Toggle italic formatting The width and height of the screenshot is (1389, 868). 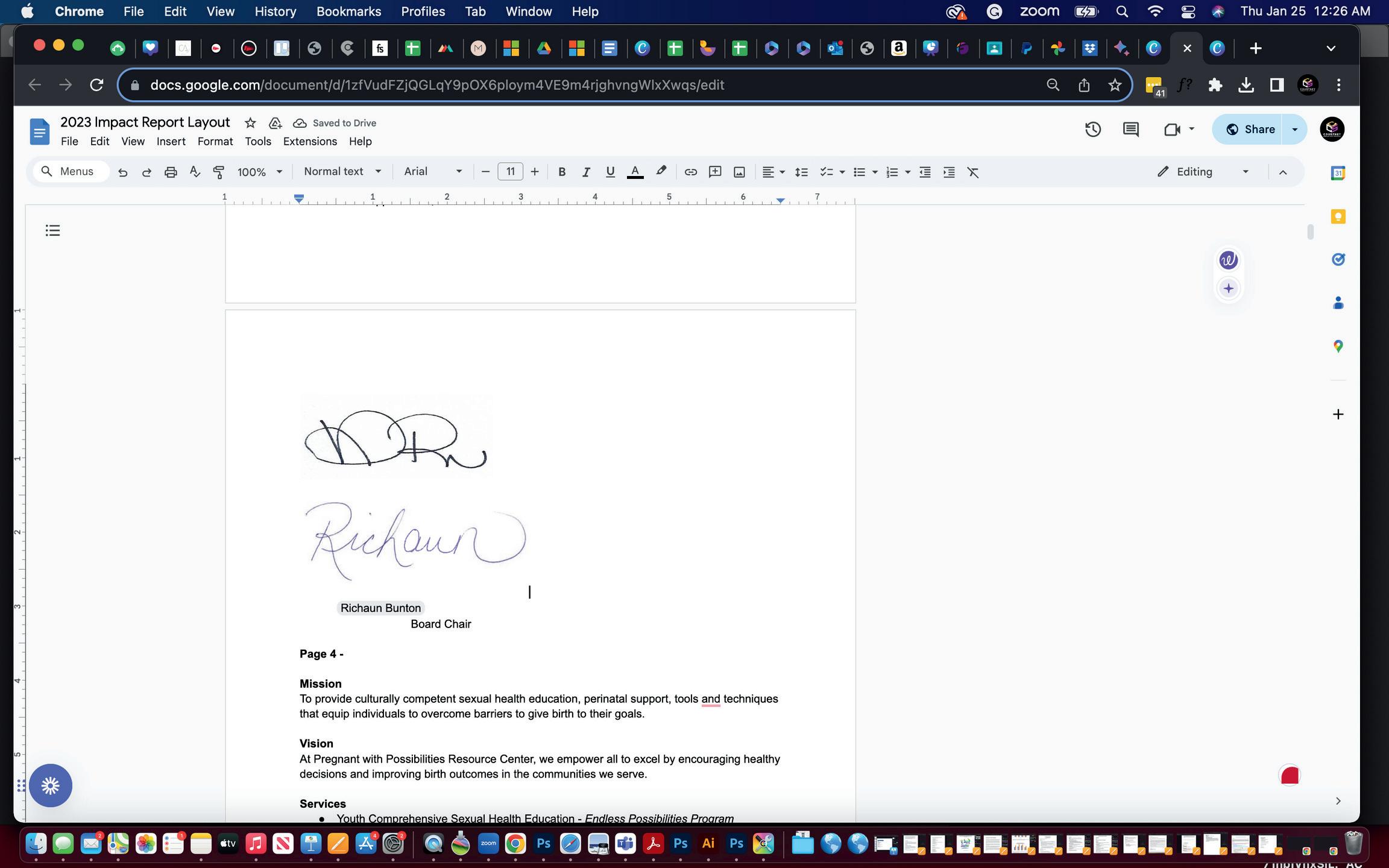(585, 172)
